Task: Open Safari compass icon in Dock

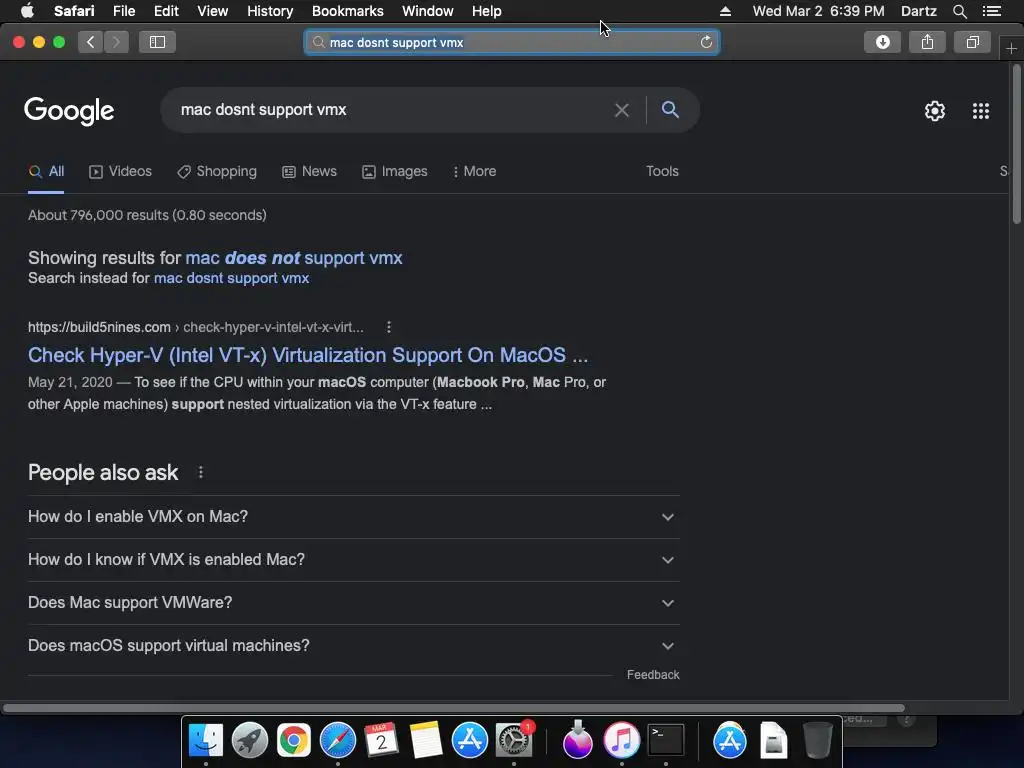Action: pos(338,741)
